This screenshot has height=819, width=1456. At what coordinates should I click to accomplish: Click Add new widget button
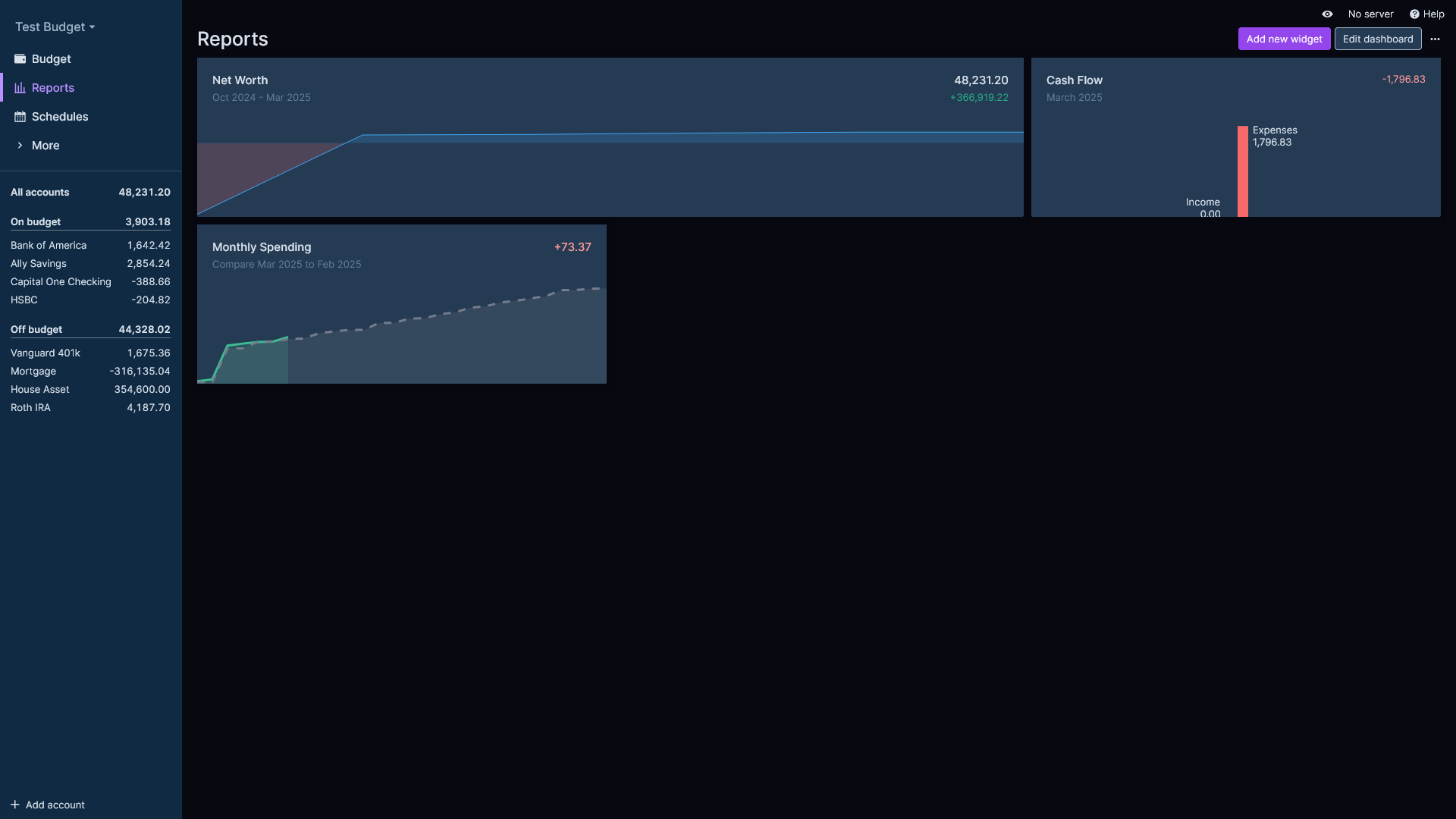pyautogui.click(x=1284, y=39)
